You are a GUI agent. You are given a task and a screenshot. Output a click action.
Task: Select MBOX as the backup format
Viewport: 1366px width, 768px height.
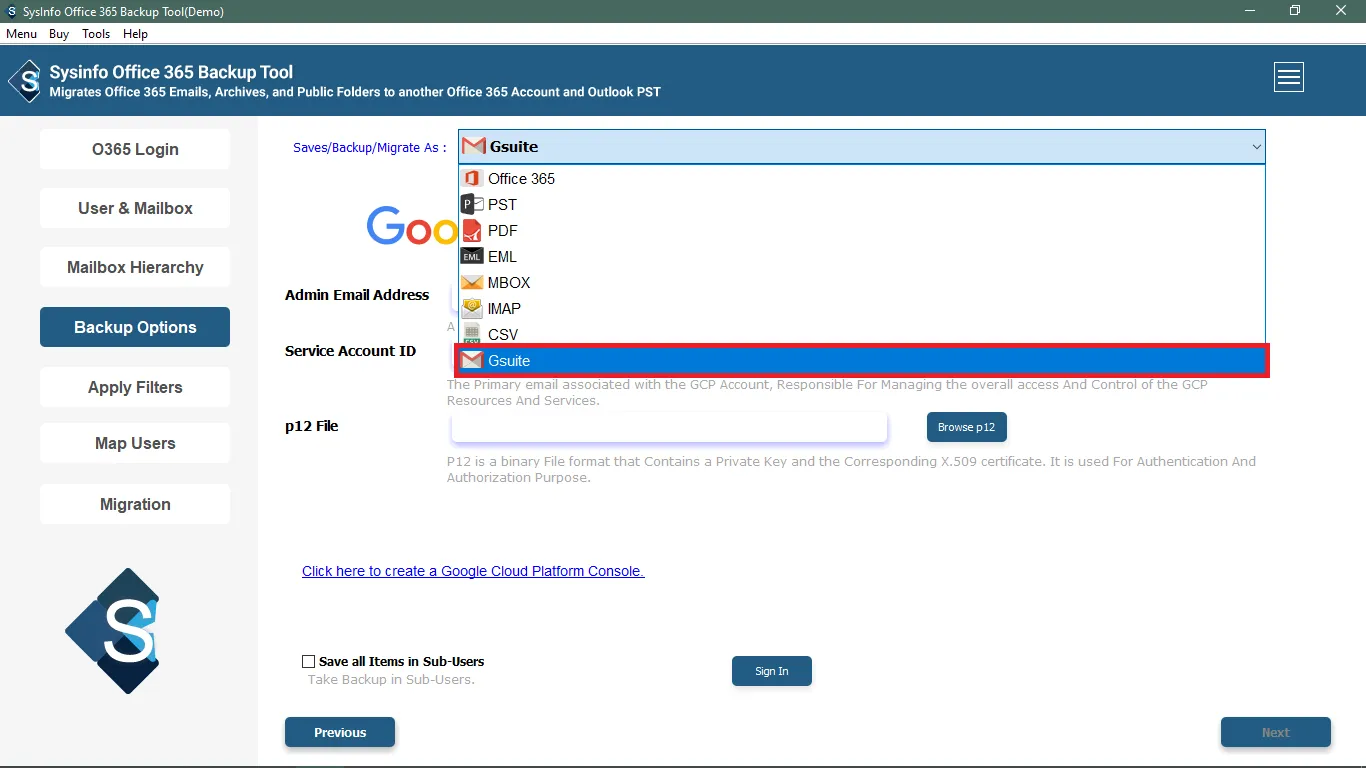(862, 282)
